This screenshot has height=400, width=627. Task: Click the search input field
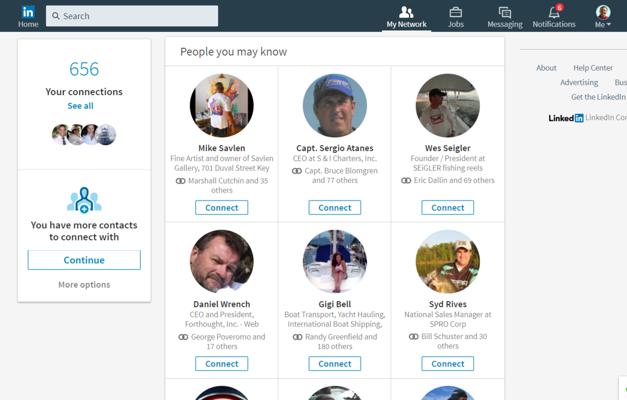tap(132, 16)
